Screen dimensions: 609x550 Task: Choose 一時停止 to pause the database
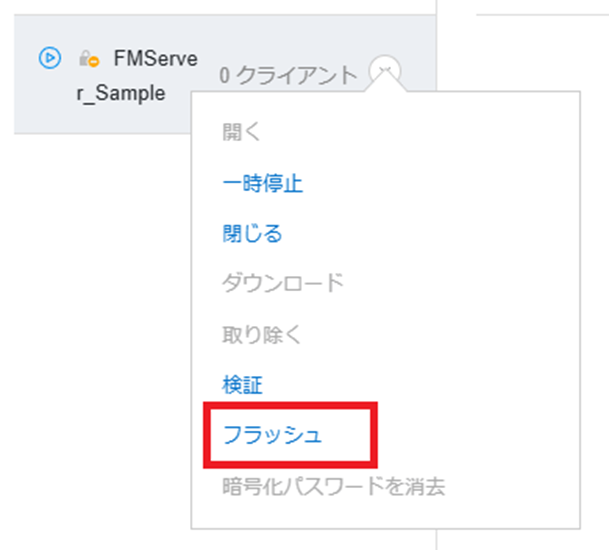(x=263, y=184)
